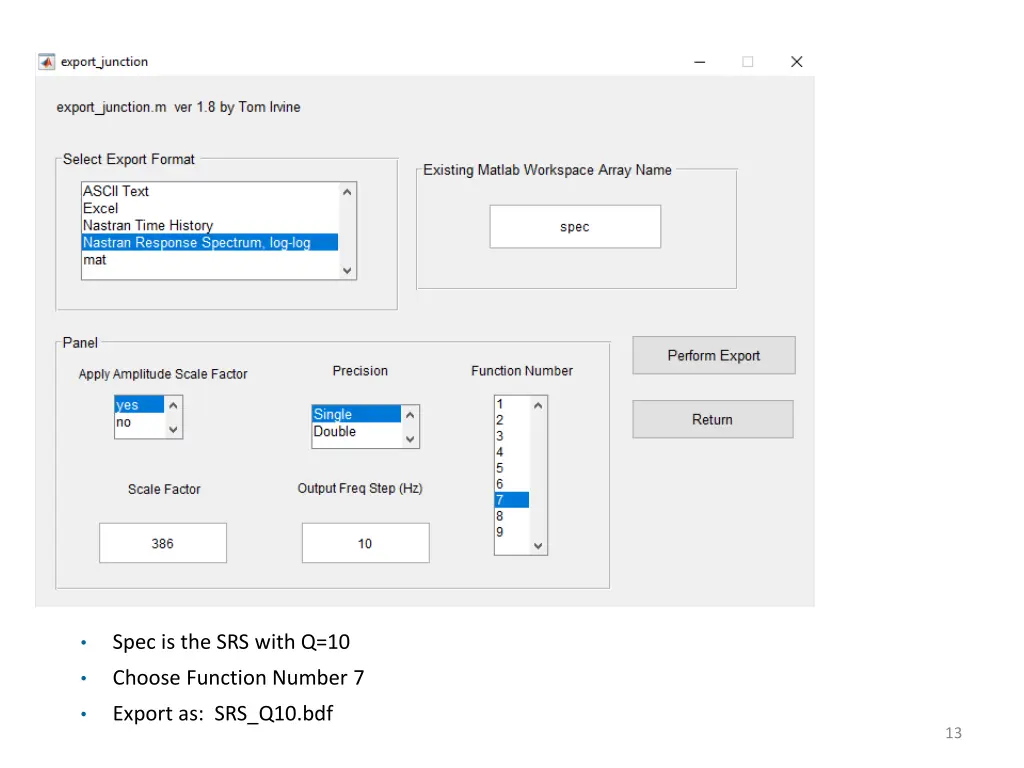Select Function Number 9
The height and width of the screenshot is (768, 1024).
[512, 532]
